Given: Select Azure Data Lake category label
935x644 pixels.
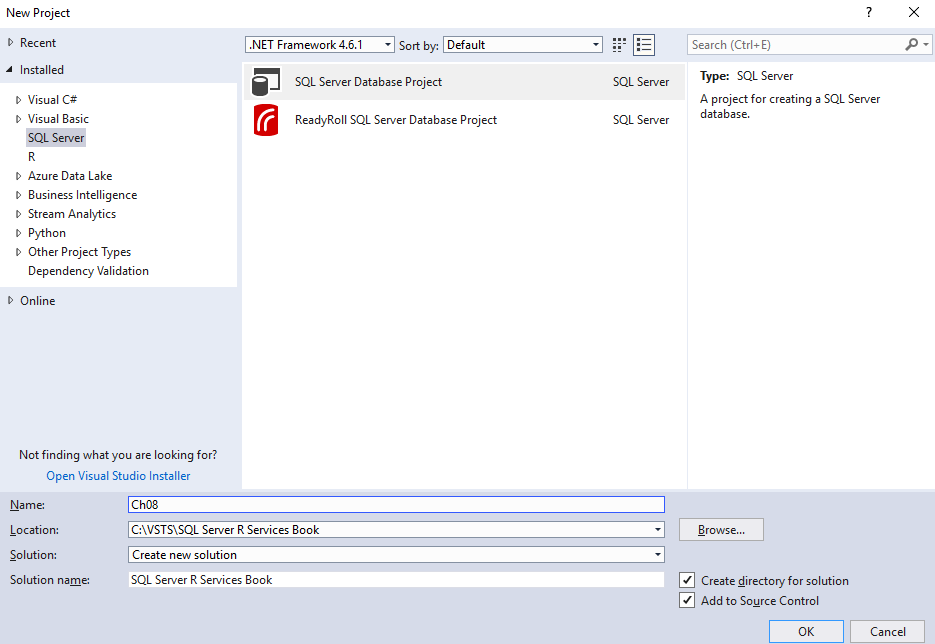Looking at the screenshot, I should (x=70, y=176).
